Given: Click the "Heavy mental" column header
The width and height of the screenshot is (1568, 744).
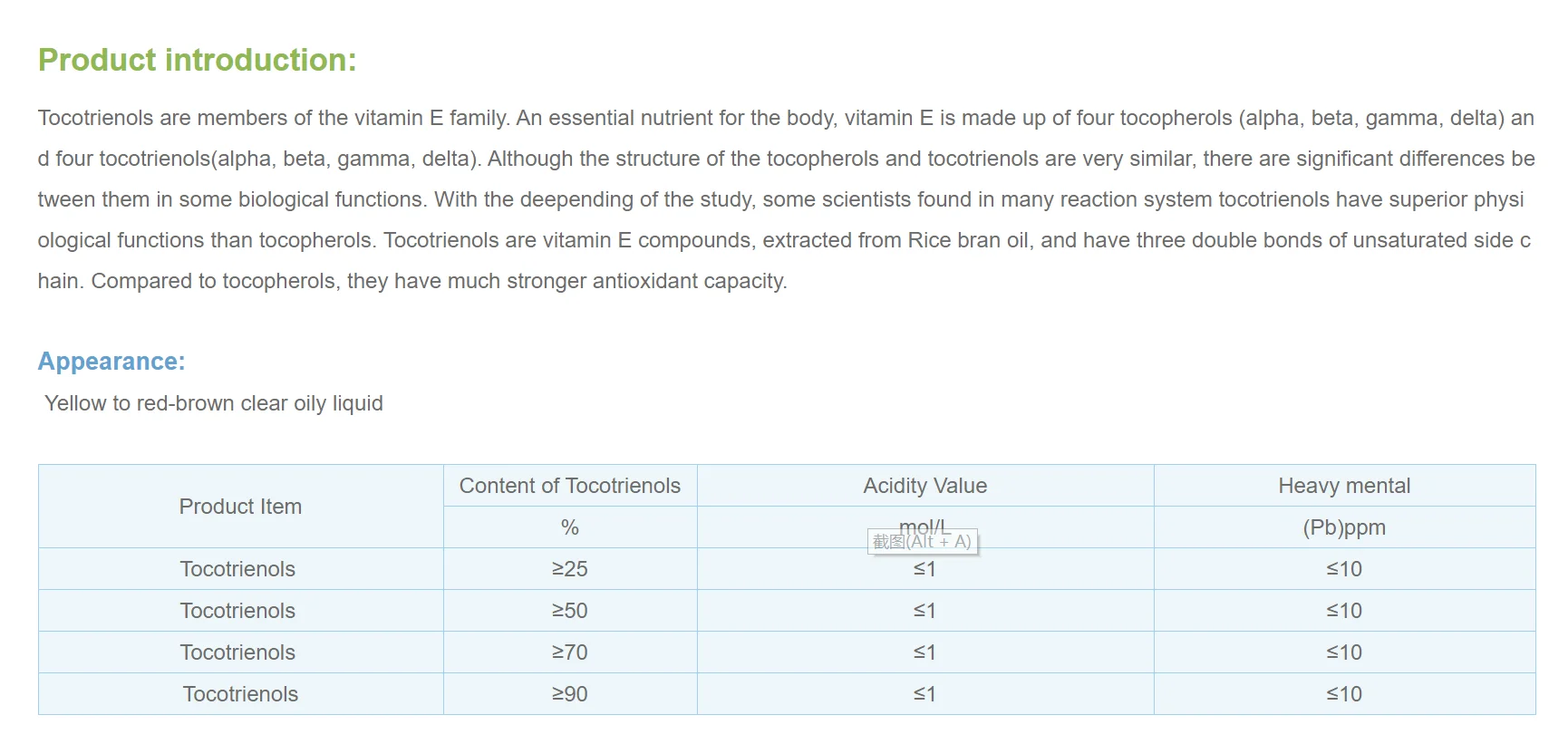Looking at the screenshot, I should click(x=1344, y=486).
